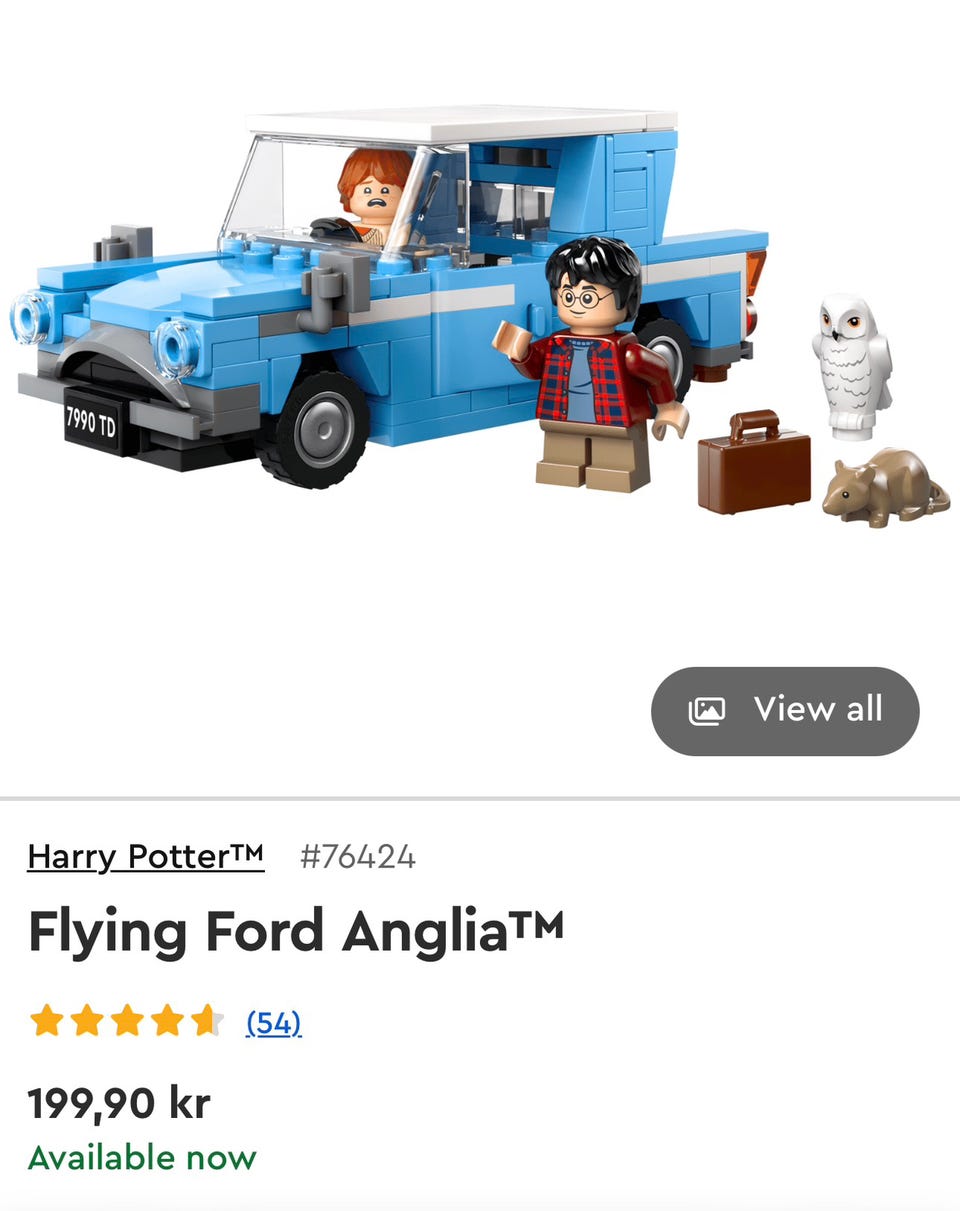Click the Ron minifigure inside the car
This screenshot has width=960, height=1211.
pyautogui.click(x=376, y=197)
